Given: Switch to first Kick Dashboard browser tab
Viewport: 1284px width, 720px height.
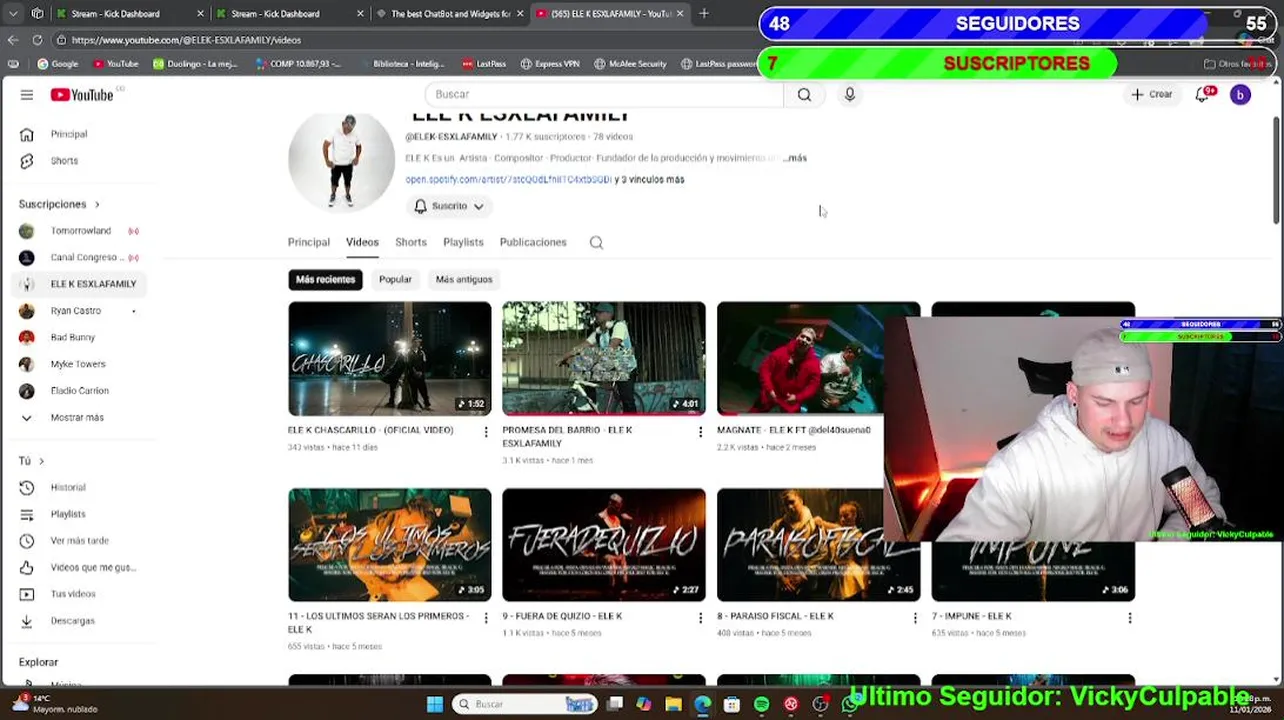Looking at the screenshot, I should 128,13.
